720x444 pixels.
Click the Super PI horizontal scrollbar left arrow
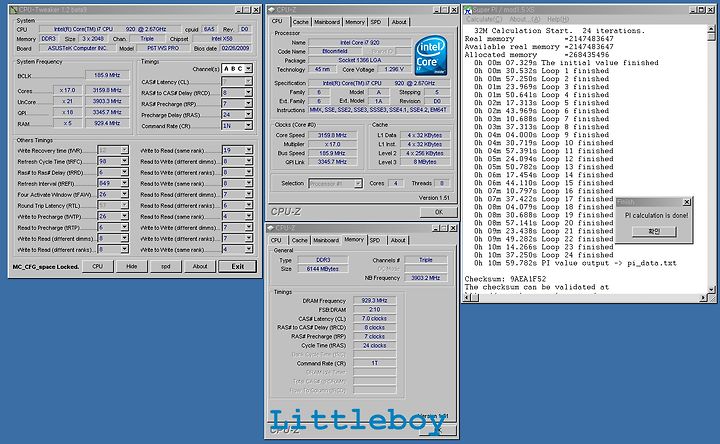467,298
